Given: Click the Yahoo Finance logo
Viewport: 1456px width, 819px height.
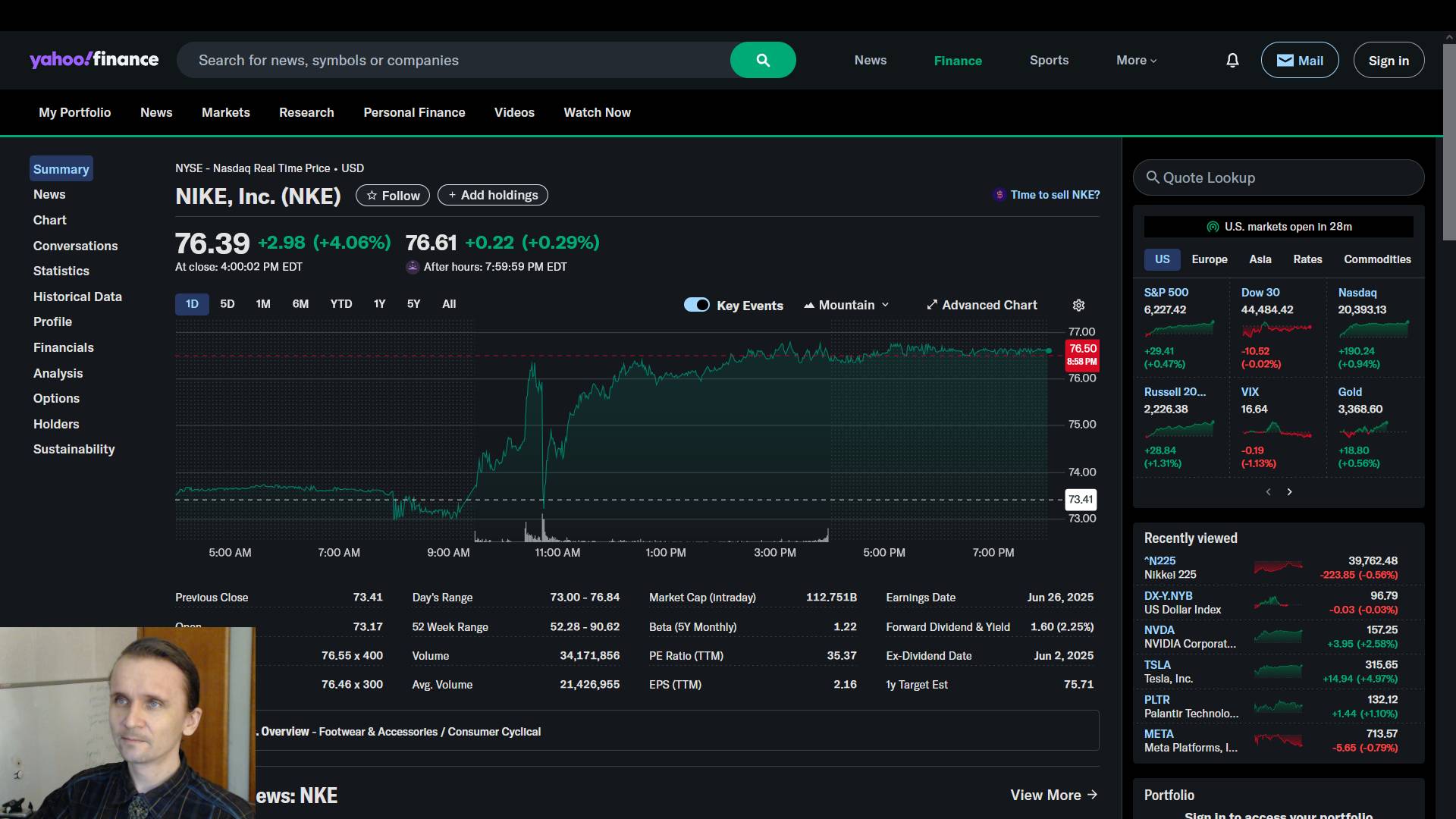Looking at the screenshot, I should coord(94,60).
